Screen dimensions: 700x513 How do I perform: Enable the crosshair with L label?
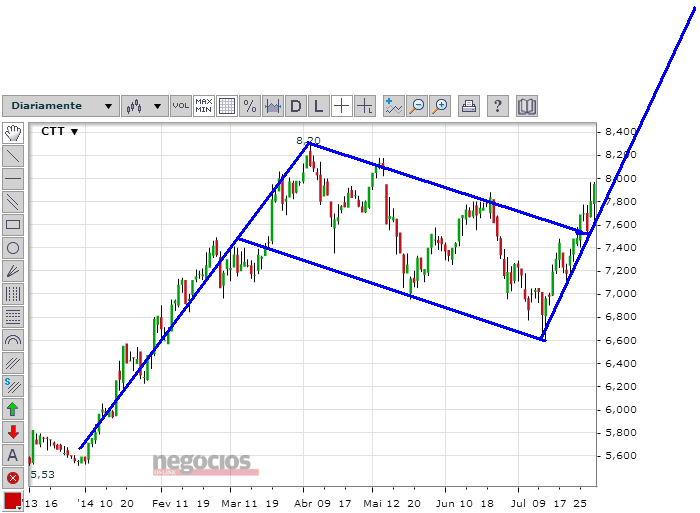[365, 106]
